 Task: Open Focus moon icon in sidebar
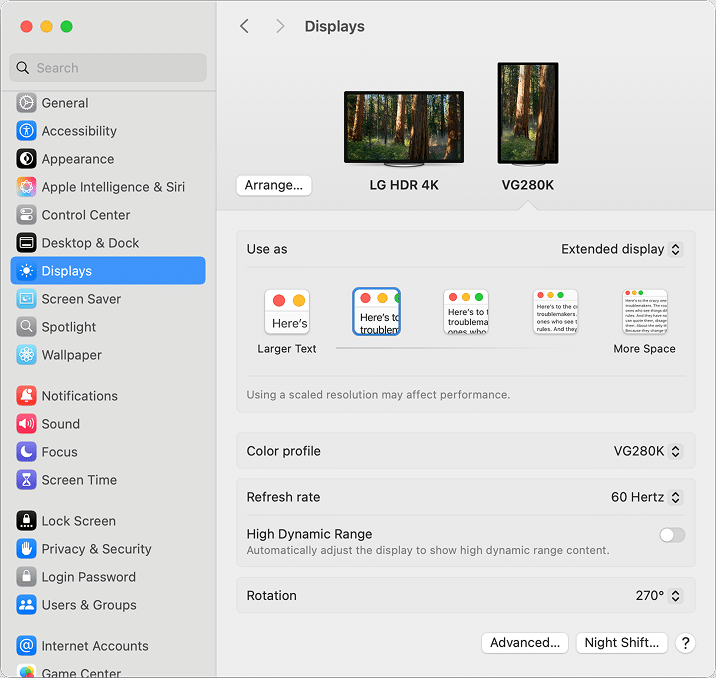pos(26,452)
